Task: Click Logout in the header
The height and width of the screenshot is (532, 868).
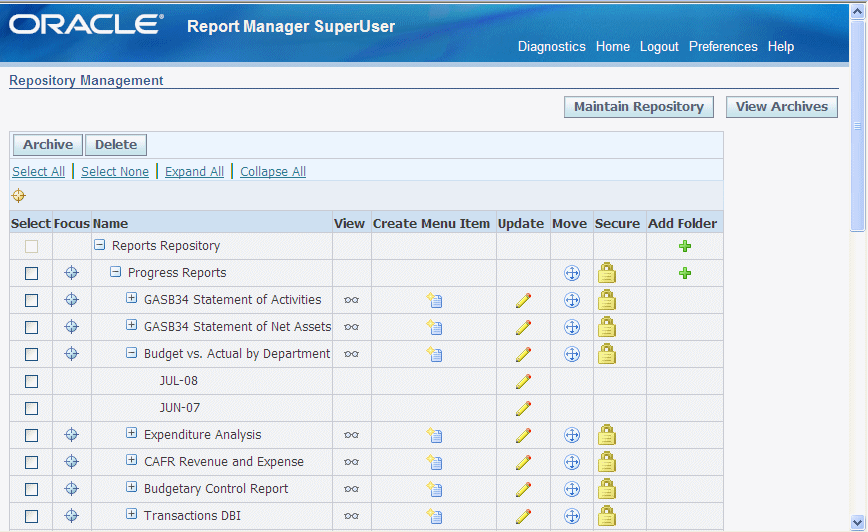Action: tap(659, 47)
